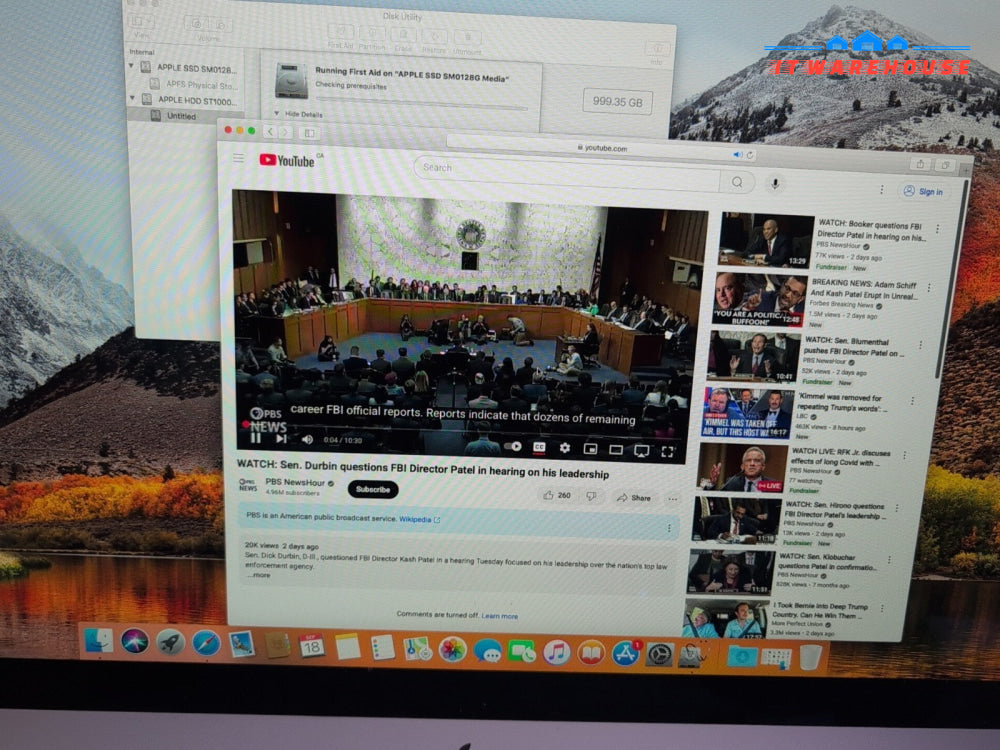Viewport: 1000px width, 750px height.
Task: Open App Store from the Dock
Action: point(625,654)
